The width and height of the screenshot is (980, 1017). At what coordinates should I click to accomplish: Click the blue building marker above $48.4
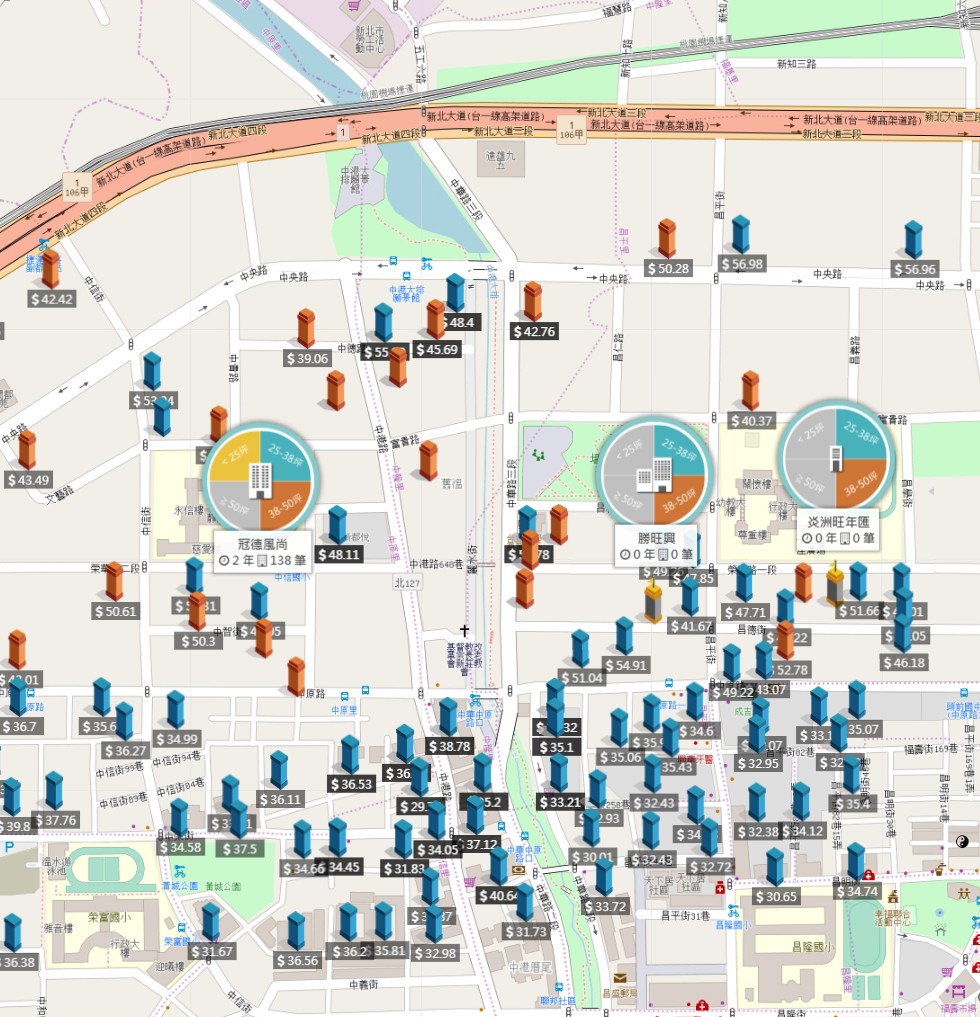click(455, 293)
